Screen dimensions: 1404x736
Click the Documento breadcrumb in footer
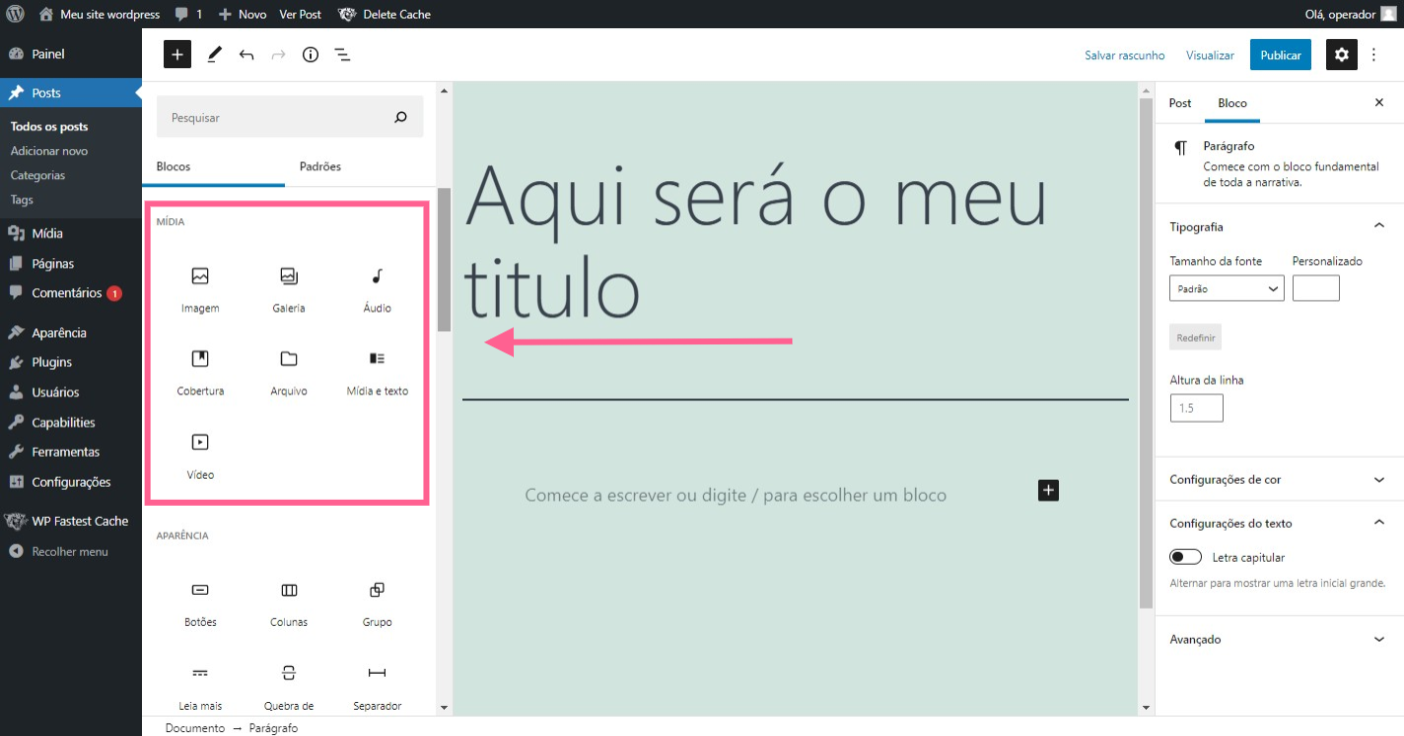click(195, 728)
